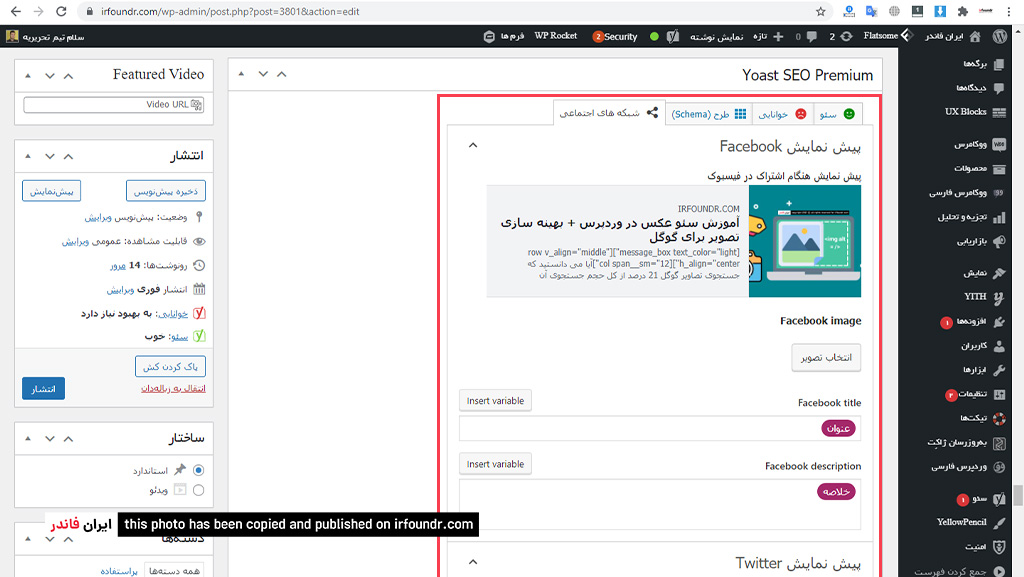Click the Featured Video URL field
The height and width of the screenshot is (577, 1024).
click(x=114, y=104)
